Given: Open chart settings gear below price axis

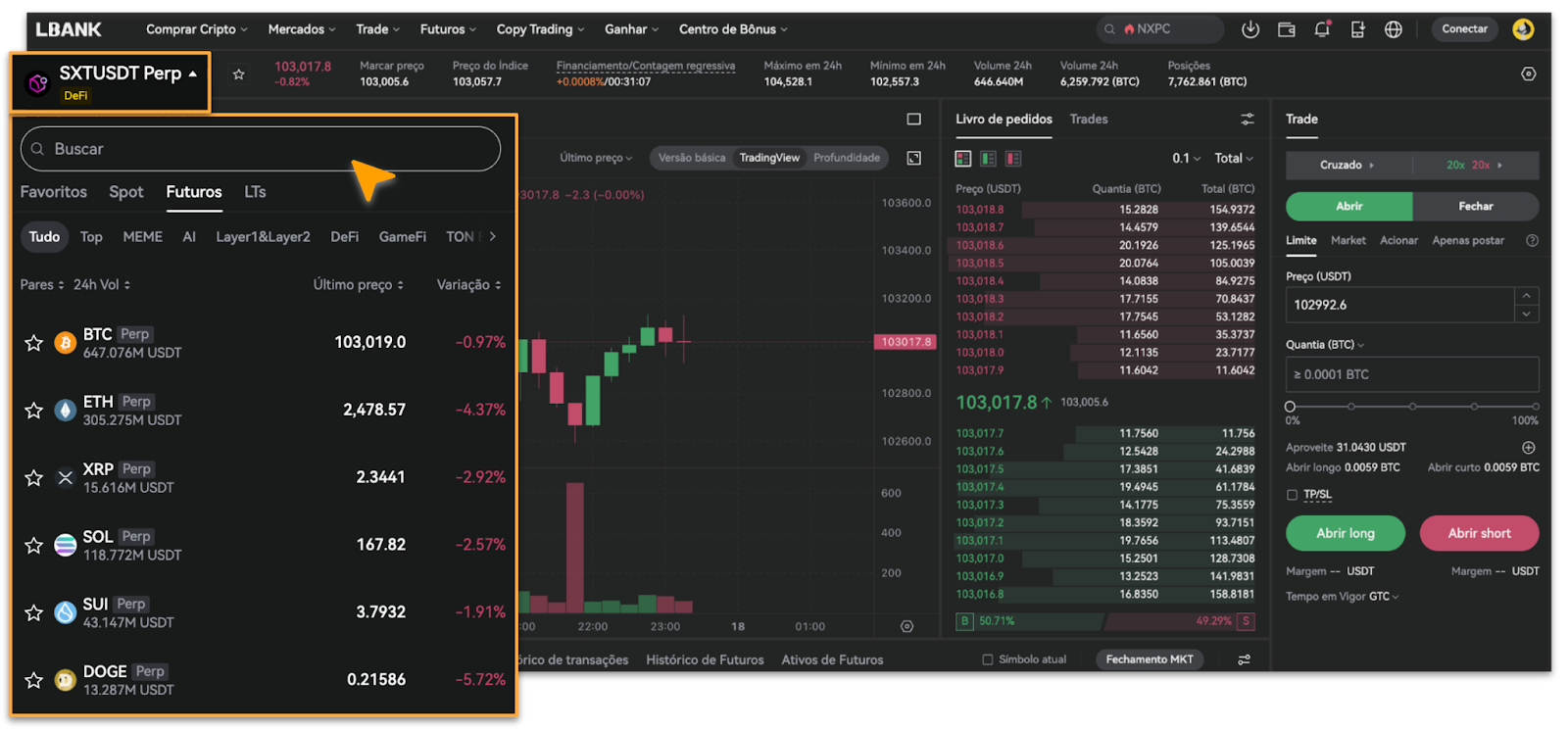Looking at the screenshot, I should (906, 627).
